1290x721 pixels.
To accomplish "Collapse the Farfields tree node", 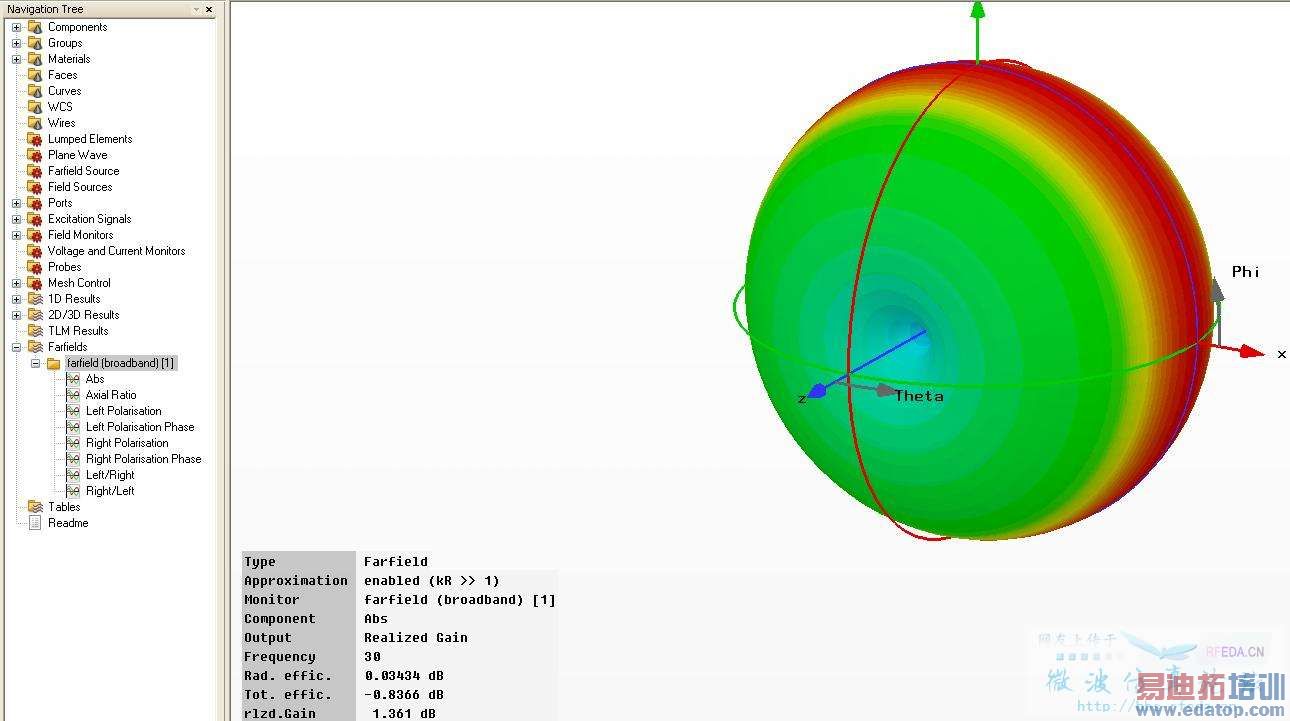I will pyautogui.click(x=16, y=347).
